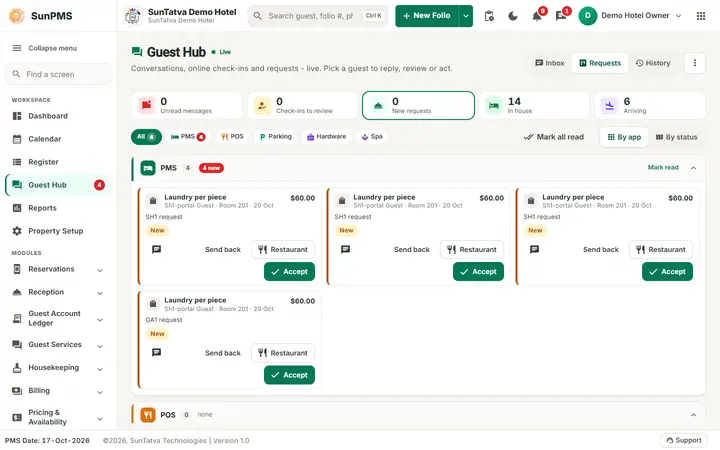Expand Guest Account Ledger module
The image size is (720, 450).
pyautogui.click(x=58, y=318)
